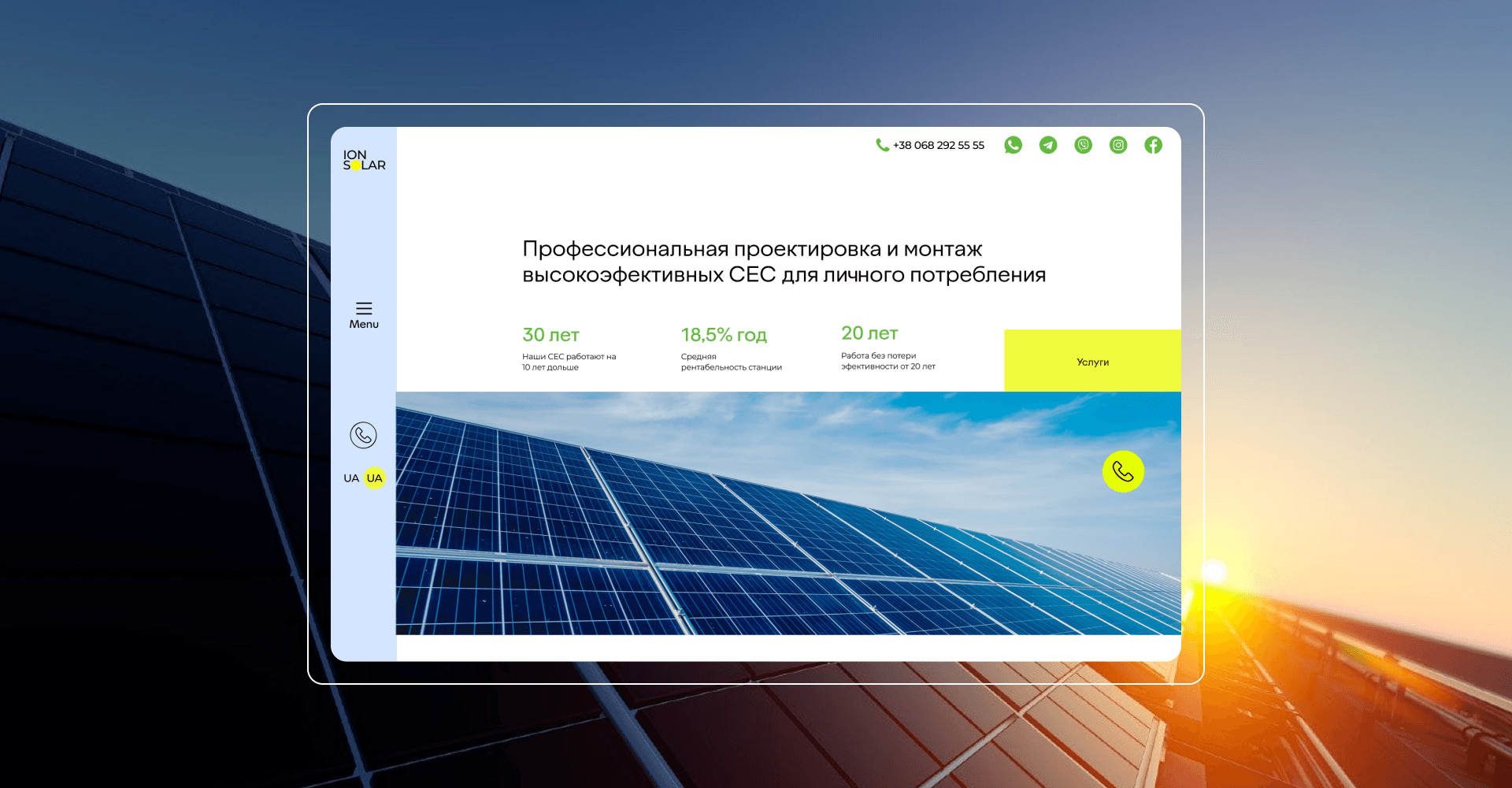This screenshot has height=788, width=1512.
Task: Click the yellow floating call button
Action: coord(1123,471)
